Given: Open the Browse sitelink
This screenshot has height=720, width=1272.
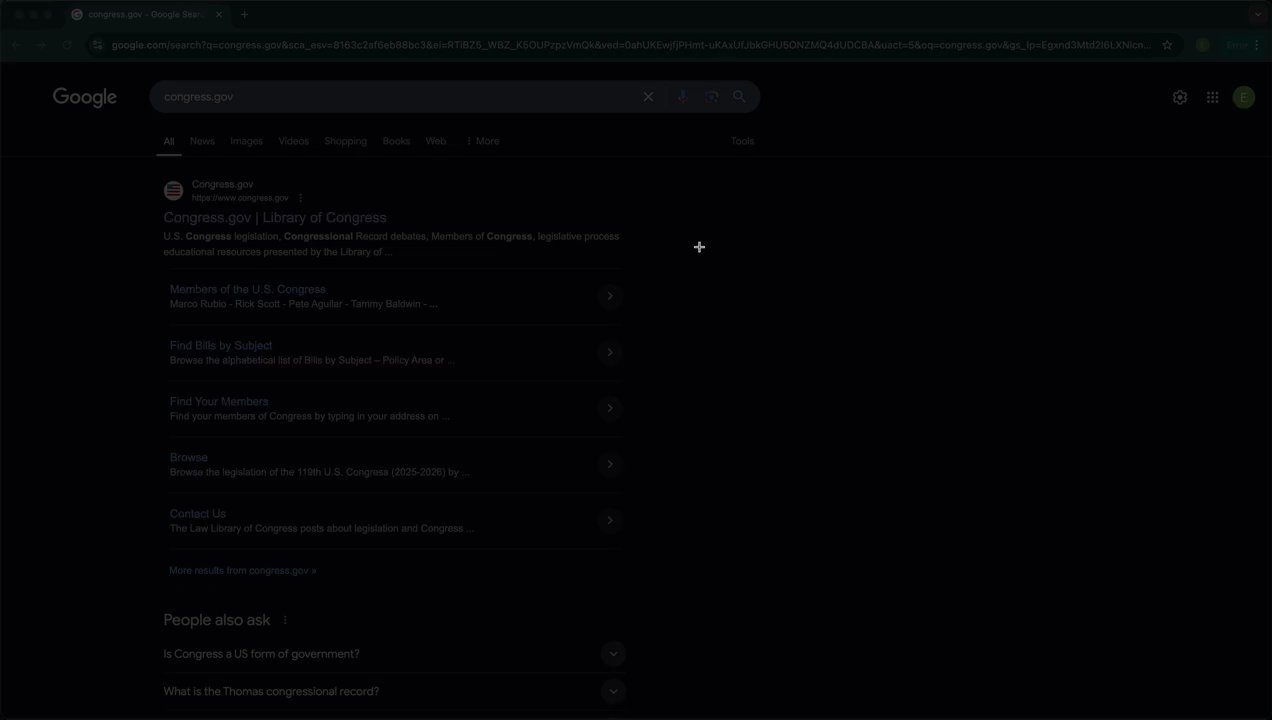Looking at the screenshot, I should pyautogui.click(x=189, y=457).
